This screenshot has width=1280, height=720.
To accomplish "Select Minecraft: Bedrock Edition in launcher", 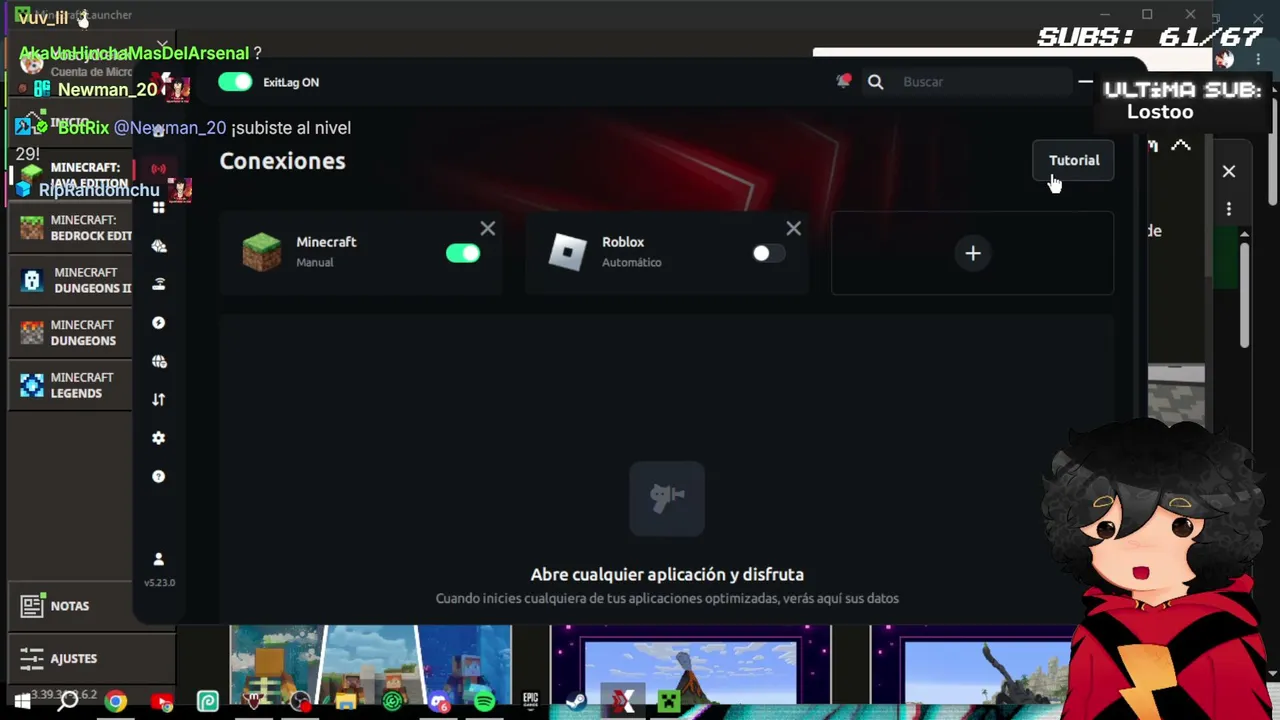I will [70, 228].
